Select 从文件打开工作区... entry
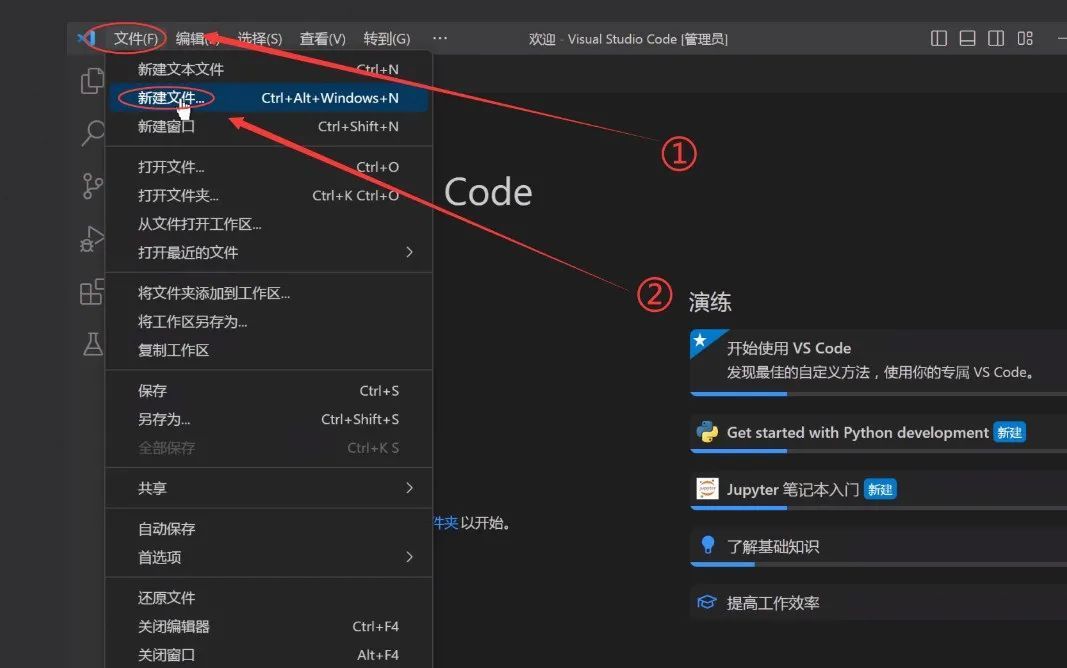Viewport: 1067px width, 668px height. pos(269,224)
